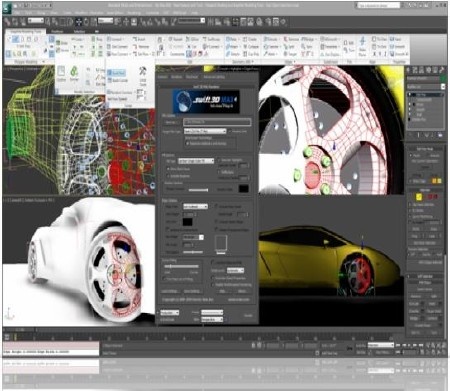The width and height of the screenshot is (450, 391).
Task: Click the Curve Fitting slider track
Action: [181, 266]
